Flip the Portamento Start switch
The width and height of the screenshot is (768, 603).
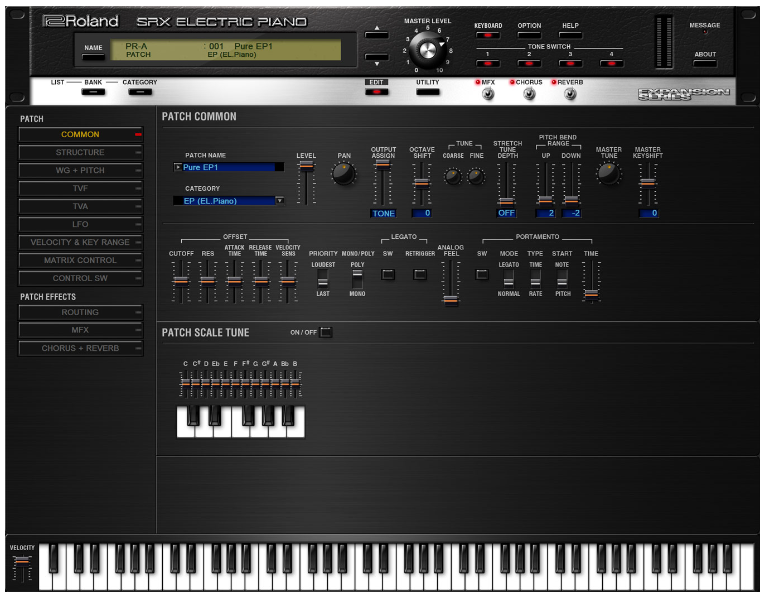(562, 279)
